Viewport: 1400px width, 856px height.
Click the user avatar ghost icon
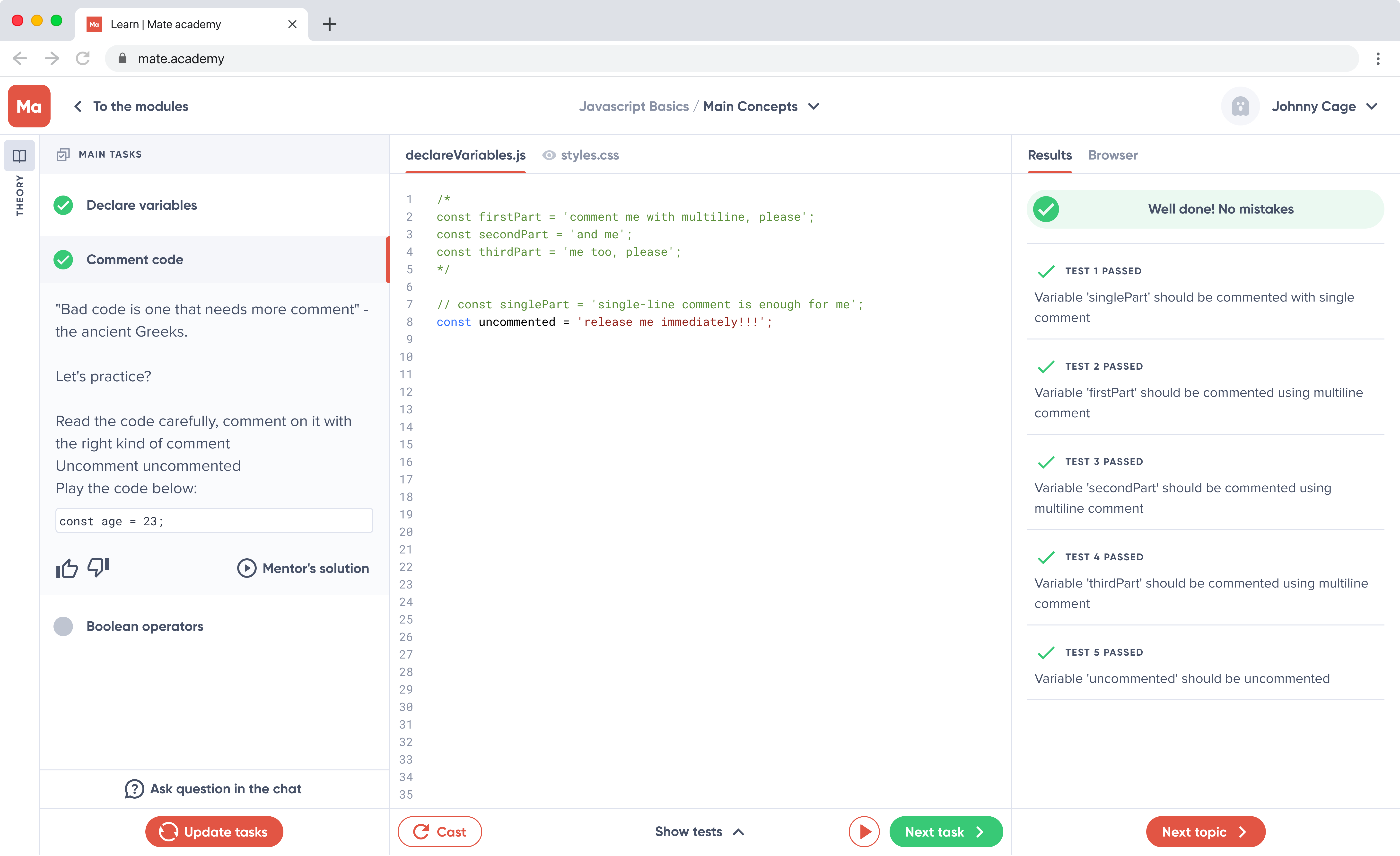(1240, 106)
